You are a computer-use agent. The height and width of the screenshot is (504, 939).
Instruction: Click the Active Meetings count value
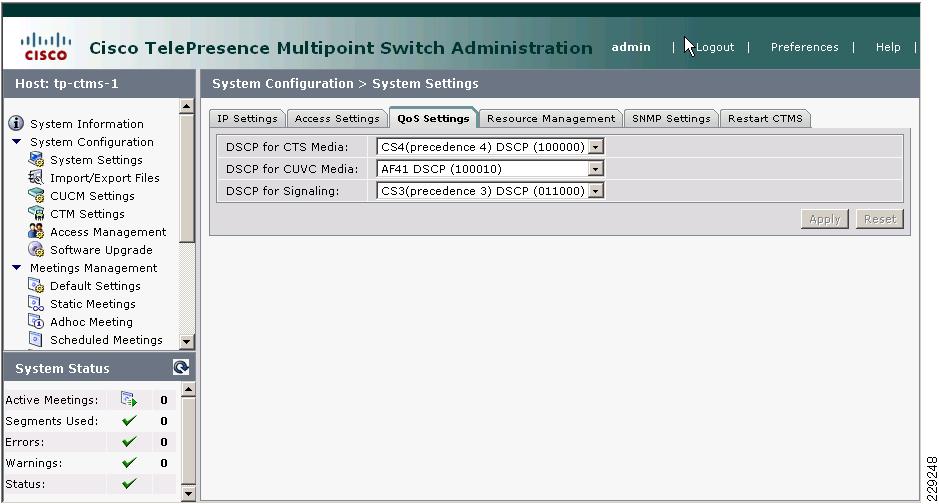163,400
